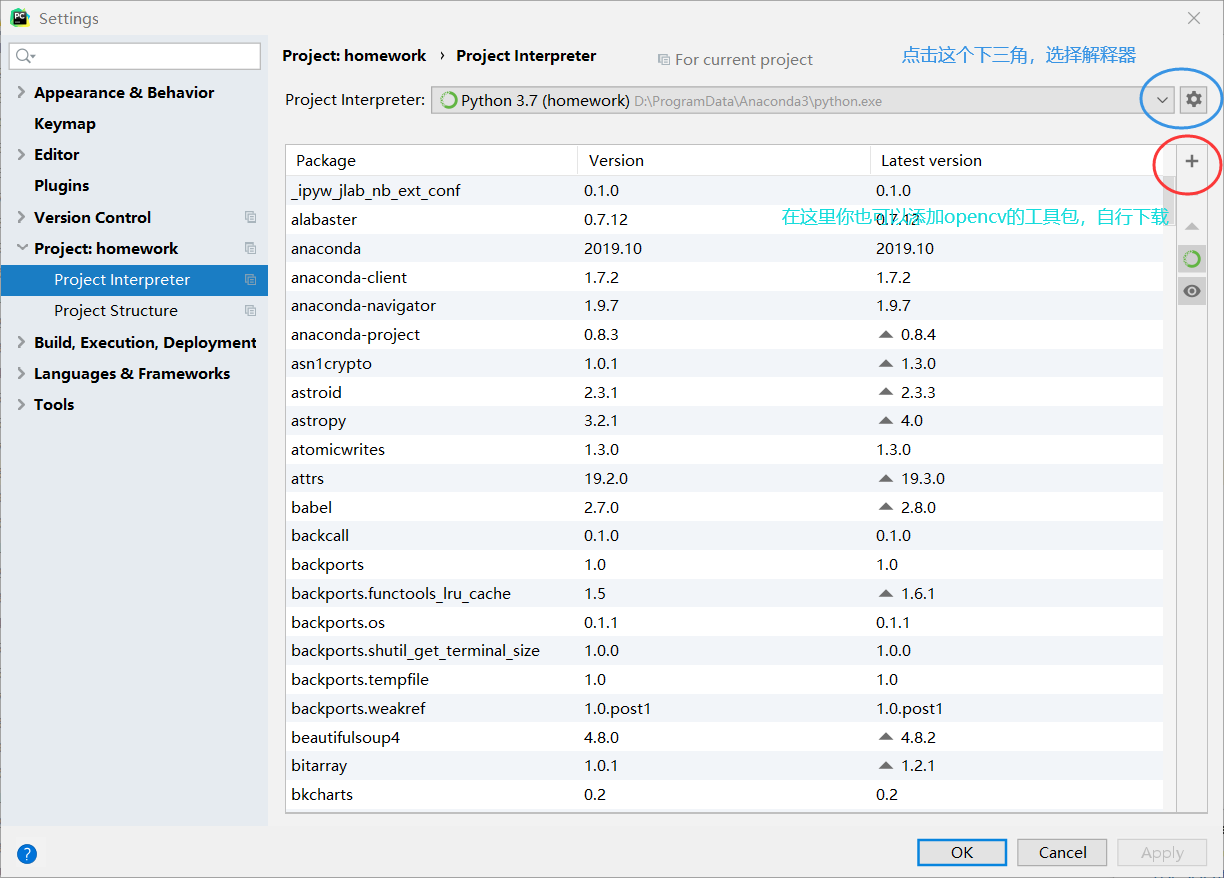Click latest version 19.3.0 of attrs
The image size is (1224, 878).
[x=922, y=478]
